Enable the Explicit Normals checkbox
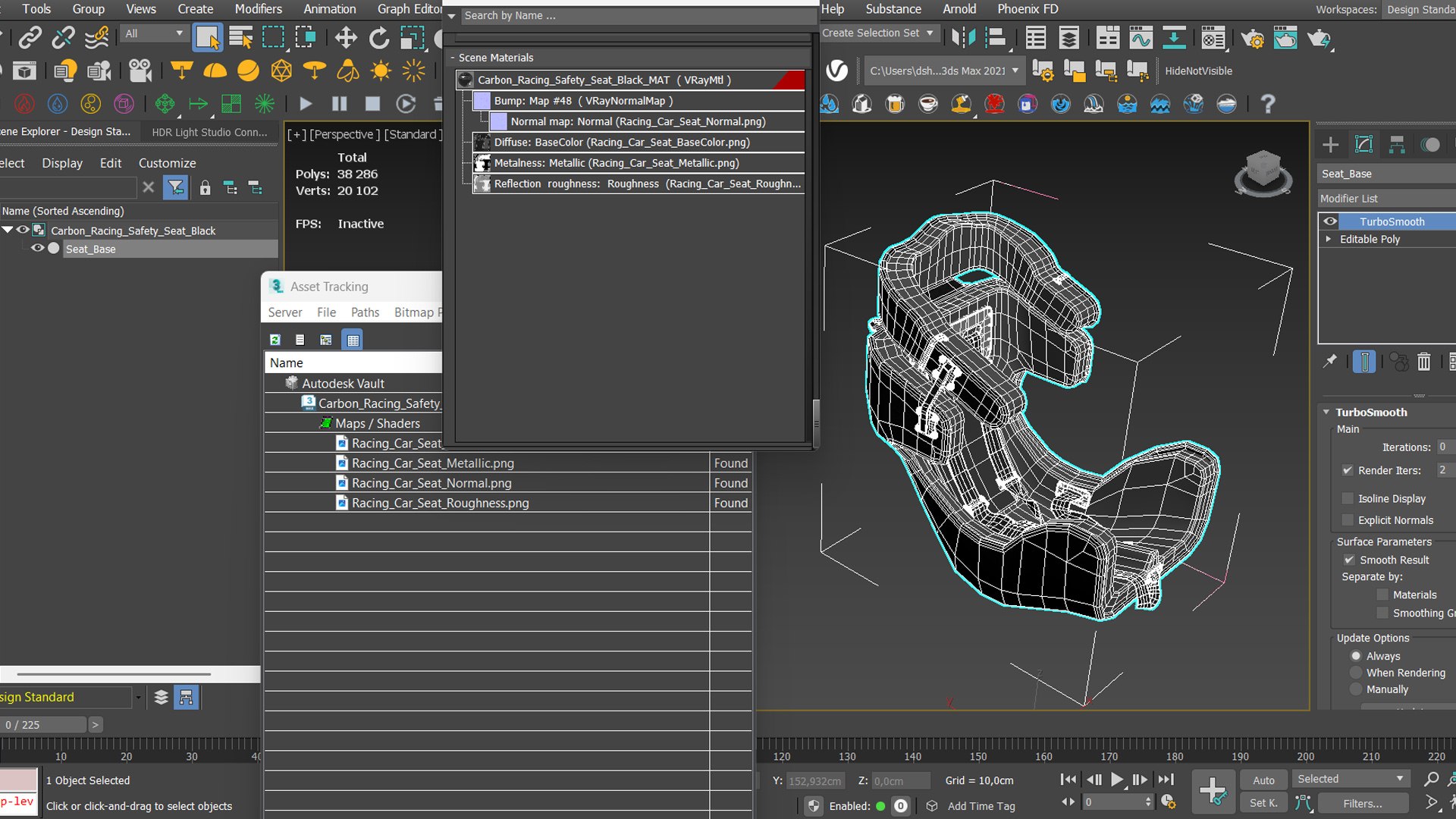The height and width of the screenshot is (819, 1456). [1348, 520]
